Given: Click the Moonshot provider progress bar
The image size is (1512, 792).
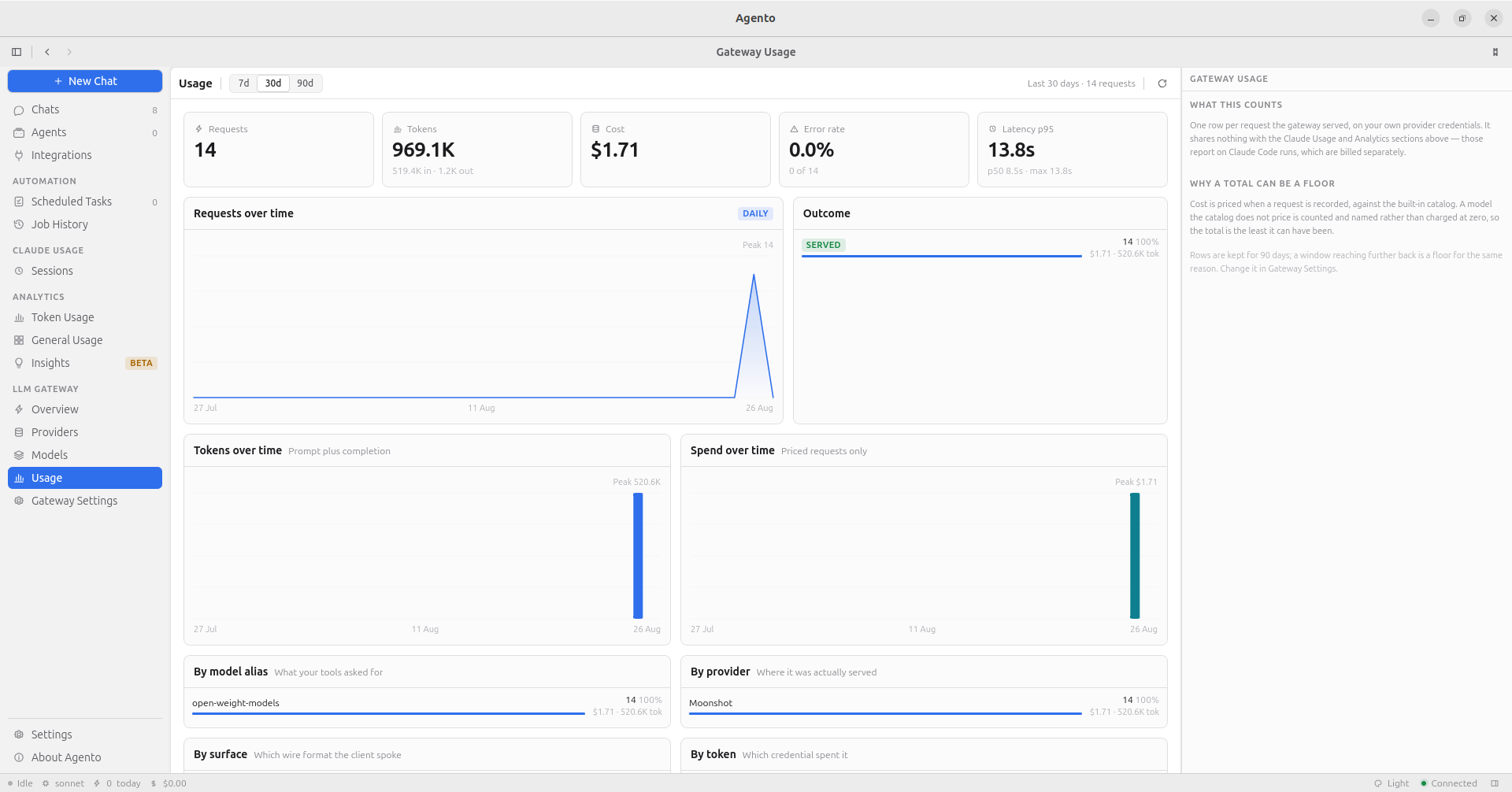Looking at the screenshot, I should (x=885, y=714).
